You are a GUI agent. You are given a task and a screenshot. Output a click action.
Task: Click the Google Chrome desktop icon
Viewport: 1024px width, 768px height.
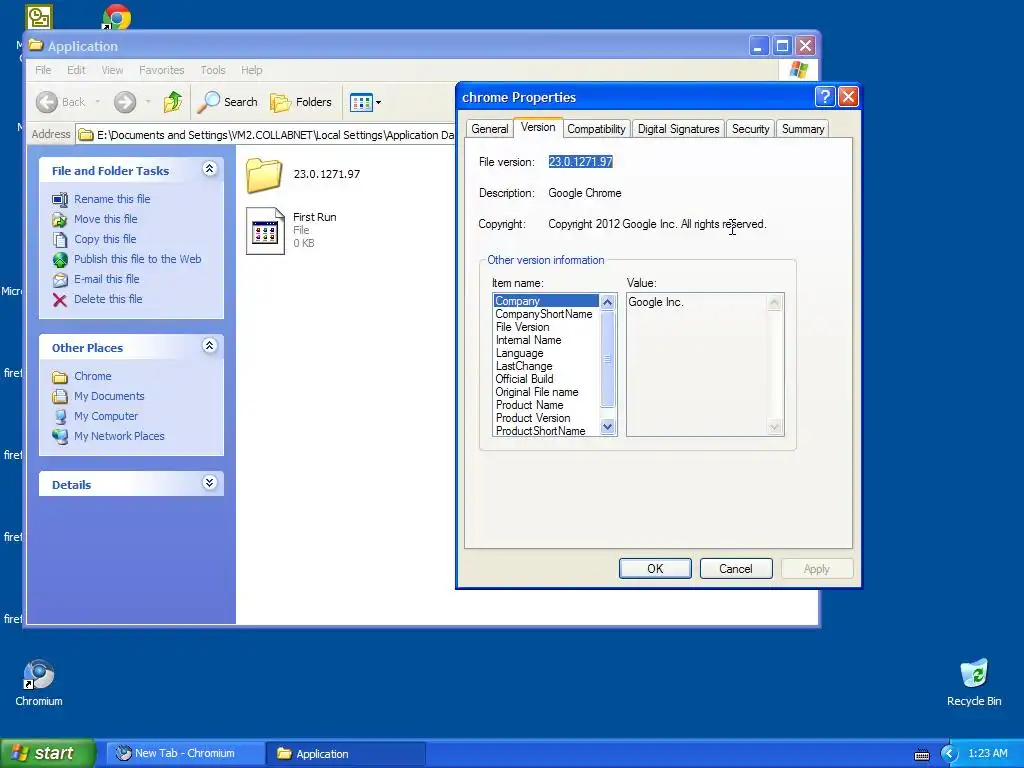(117, 17)
